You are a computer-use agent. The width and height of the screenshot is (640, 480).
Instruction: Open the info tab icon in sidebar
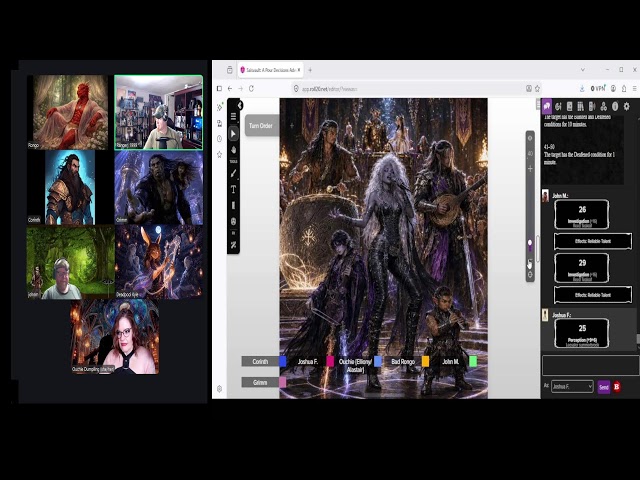615,107
